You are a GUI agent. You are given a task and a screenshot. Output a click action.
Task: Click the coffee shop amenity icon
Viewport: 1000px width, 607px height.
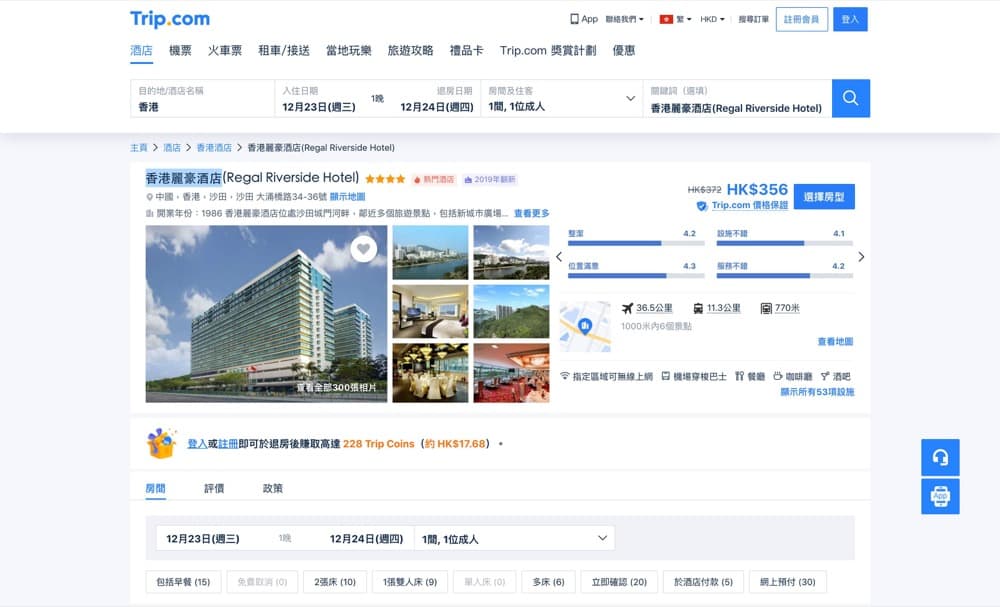pos(777,376)
